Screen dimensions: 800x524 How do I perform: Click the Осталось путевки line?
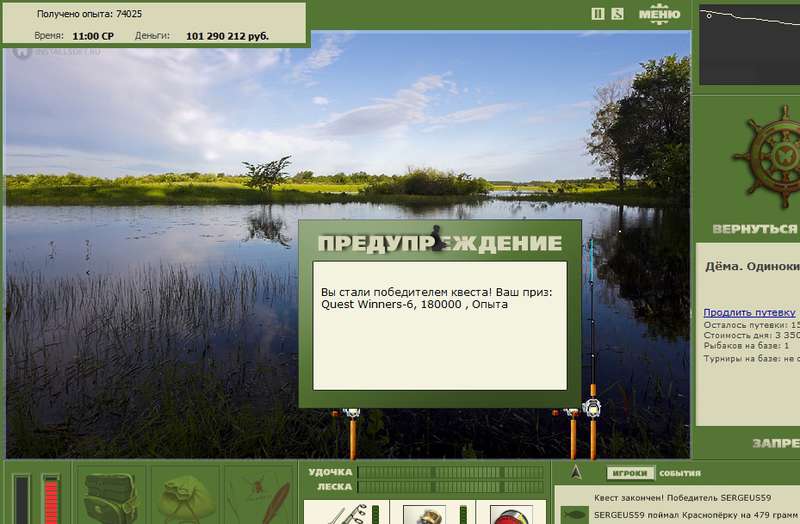point(752,325)
